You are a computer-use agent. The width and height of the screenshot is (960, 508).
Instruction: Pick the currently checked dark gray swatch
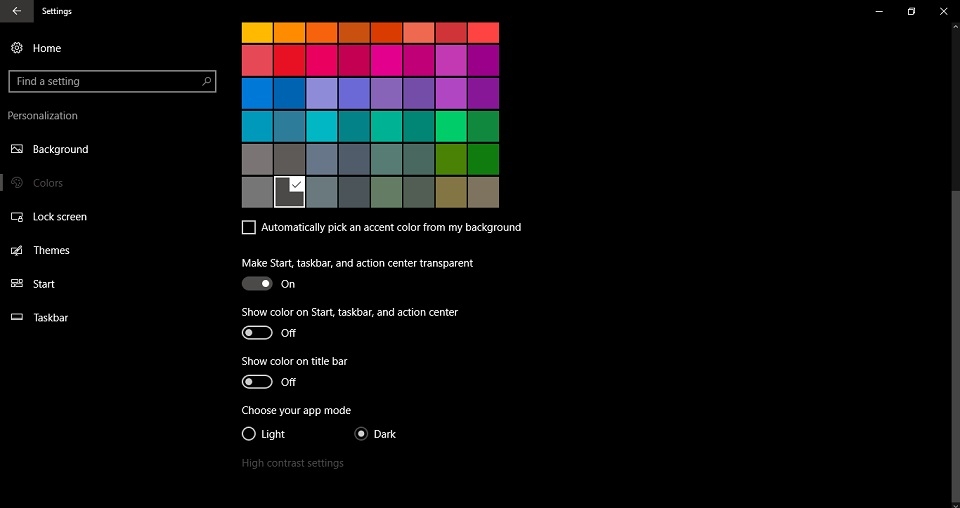click(290, 192)
